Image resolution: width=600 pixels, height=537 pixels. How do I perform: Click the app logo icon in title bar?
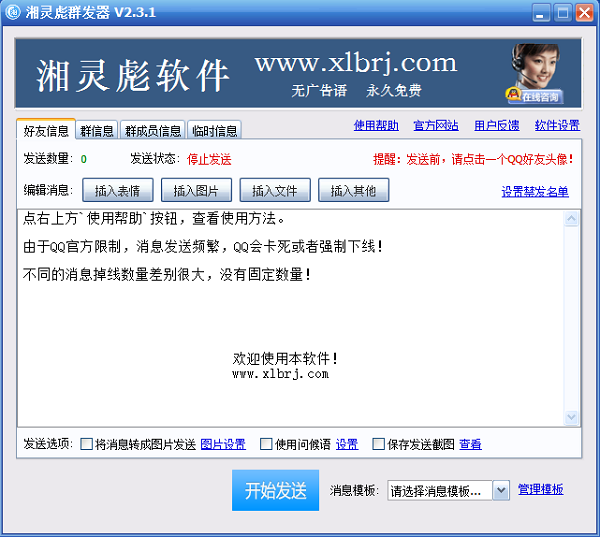click(x=12, y=12)
